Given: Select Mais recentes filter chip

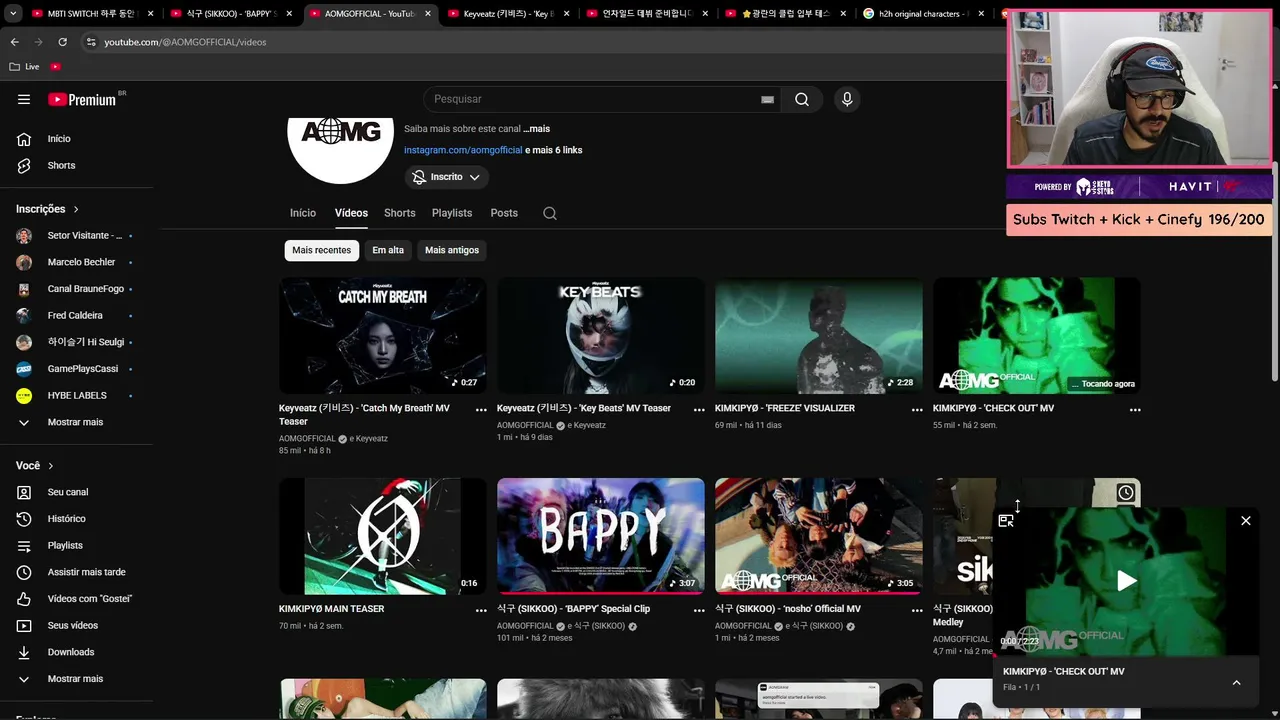Looking at the screenshot, I should tap(321, 250).
